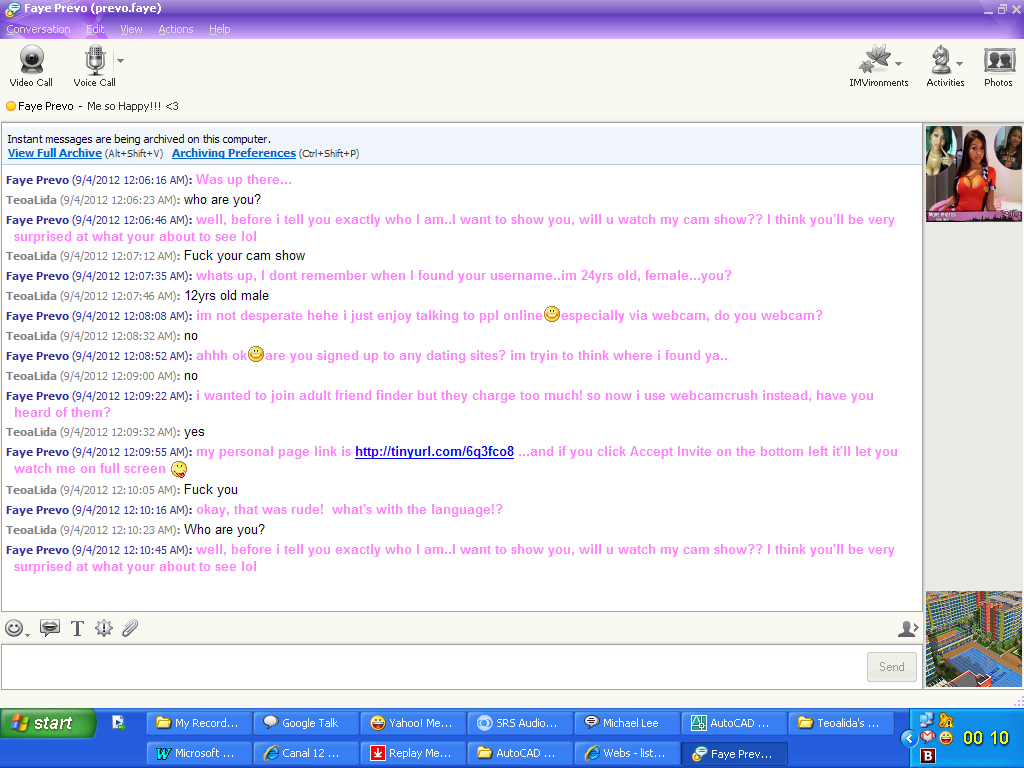Switch to SRS Audio taskbar window
Screen dimensions: 1024x768
tap(520, 723)
